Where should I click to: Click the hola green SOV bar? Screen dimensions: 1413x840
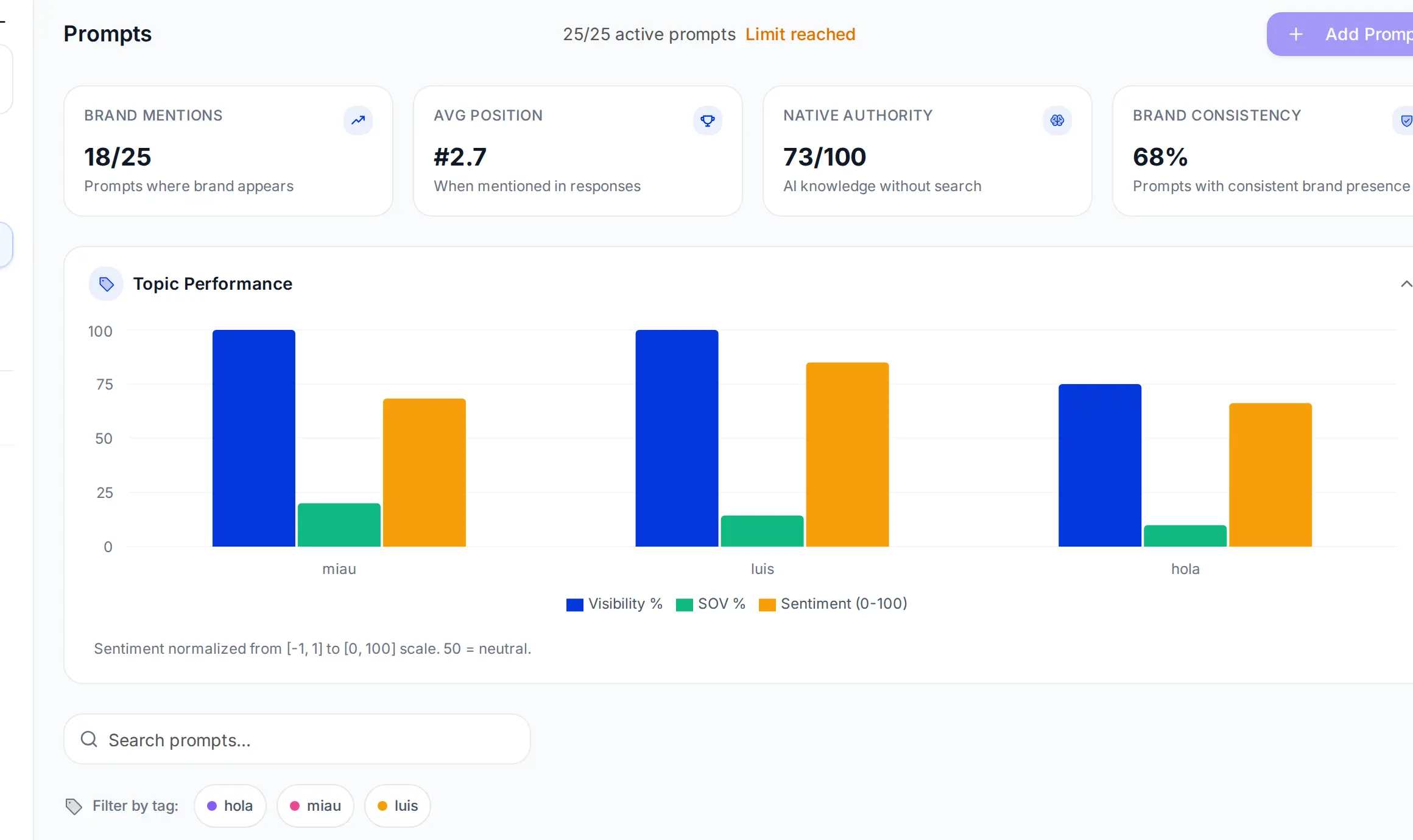click(x=1185, y=536)
